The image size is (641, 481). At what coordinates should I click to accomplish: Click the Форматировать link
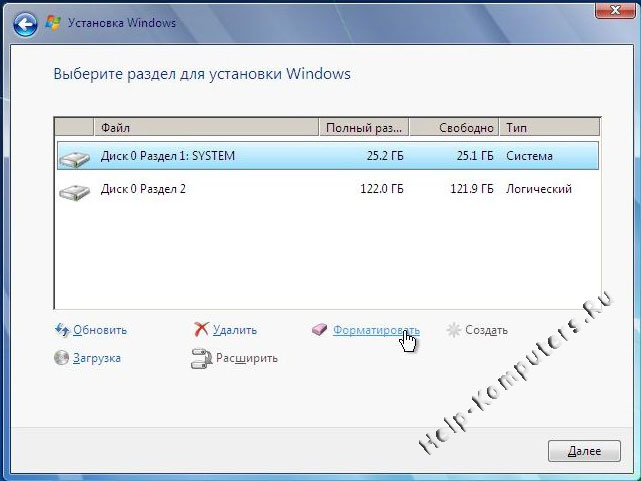(x=376, y=330)
